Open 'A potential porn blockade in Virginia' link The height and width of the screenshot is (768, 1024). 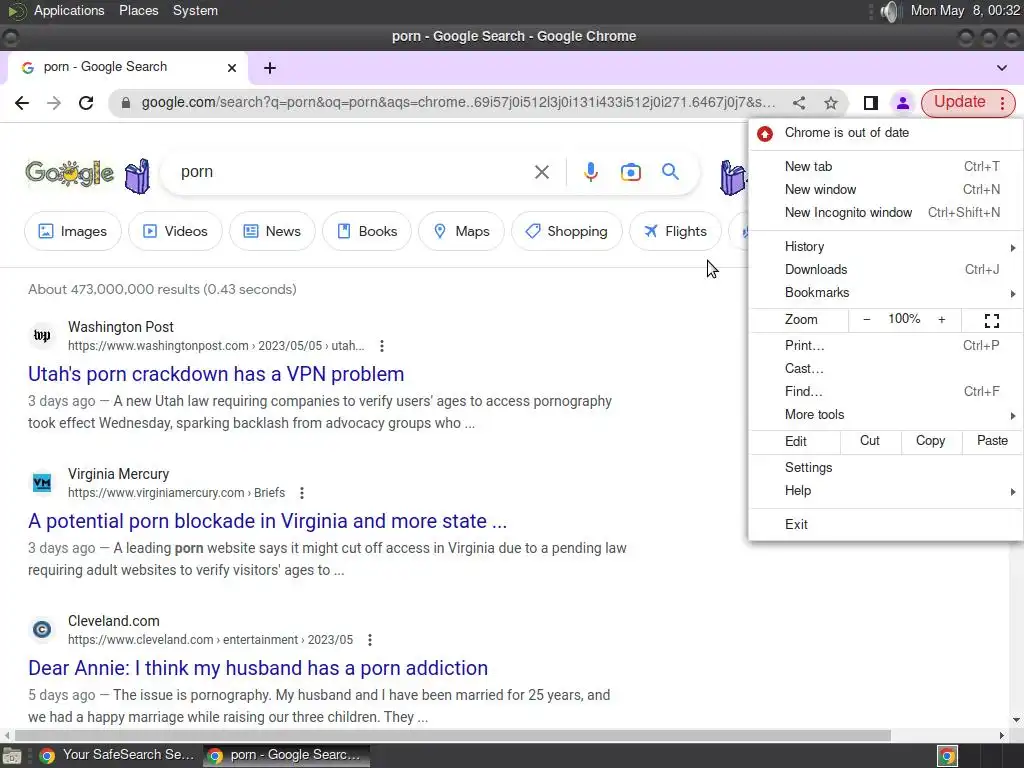(x=267, y=521)
